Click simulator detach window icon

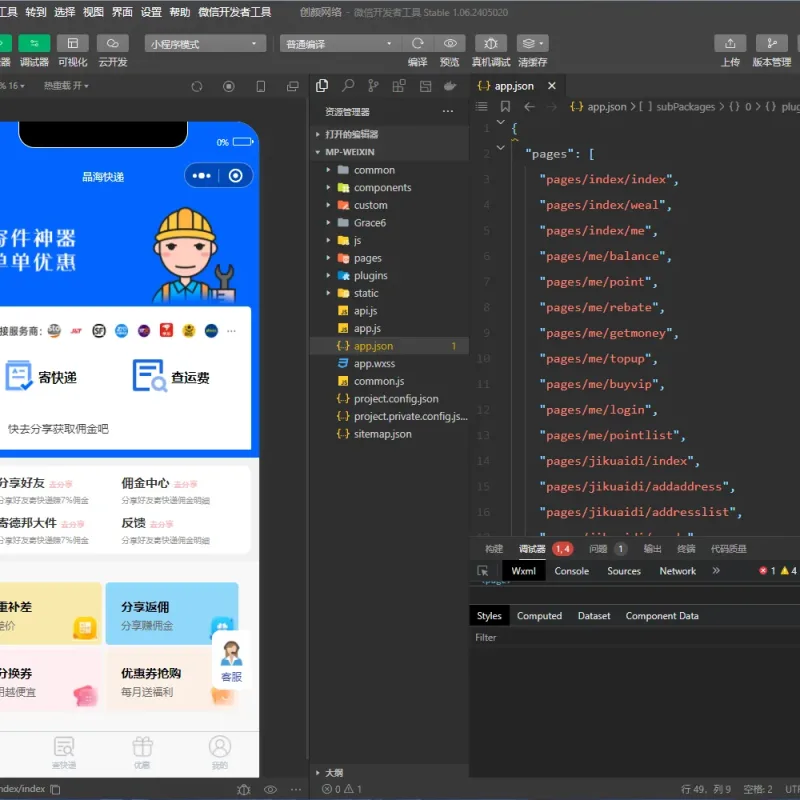pyautogui.click(x=293, y=86)
